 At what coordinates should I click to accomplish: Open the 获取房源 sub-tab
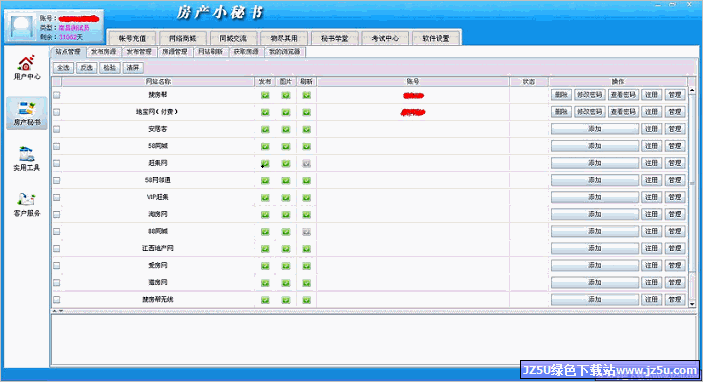pos(246,52)
